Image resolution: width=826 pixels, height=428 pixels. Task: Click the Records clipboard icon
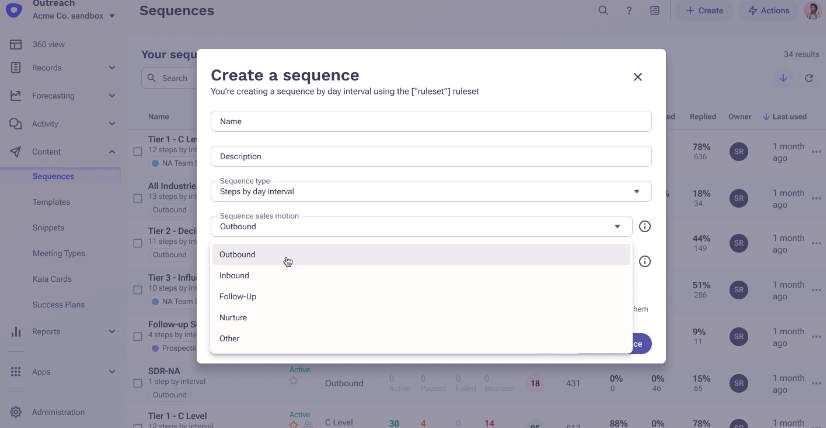coord(16,67)
